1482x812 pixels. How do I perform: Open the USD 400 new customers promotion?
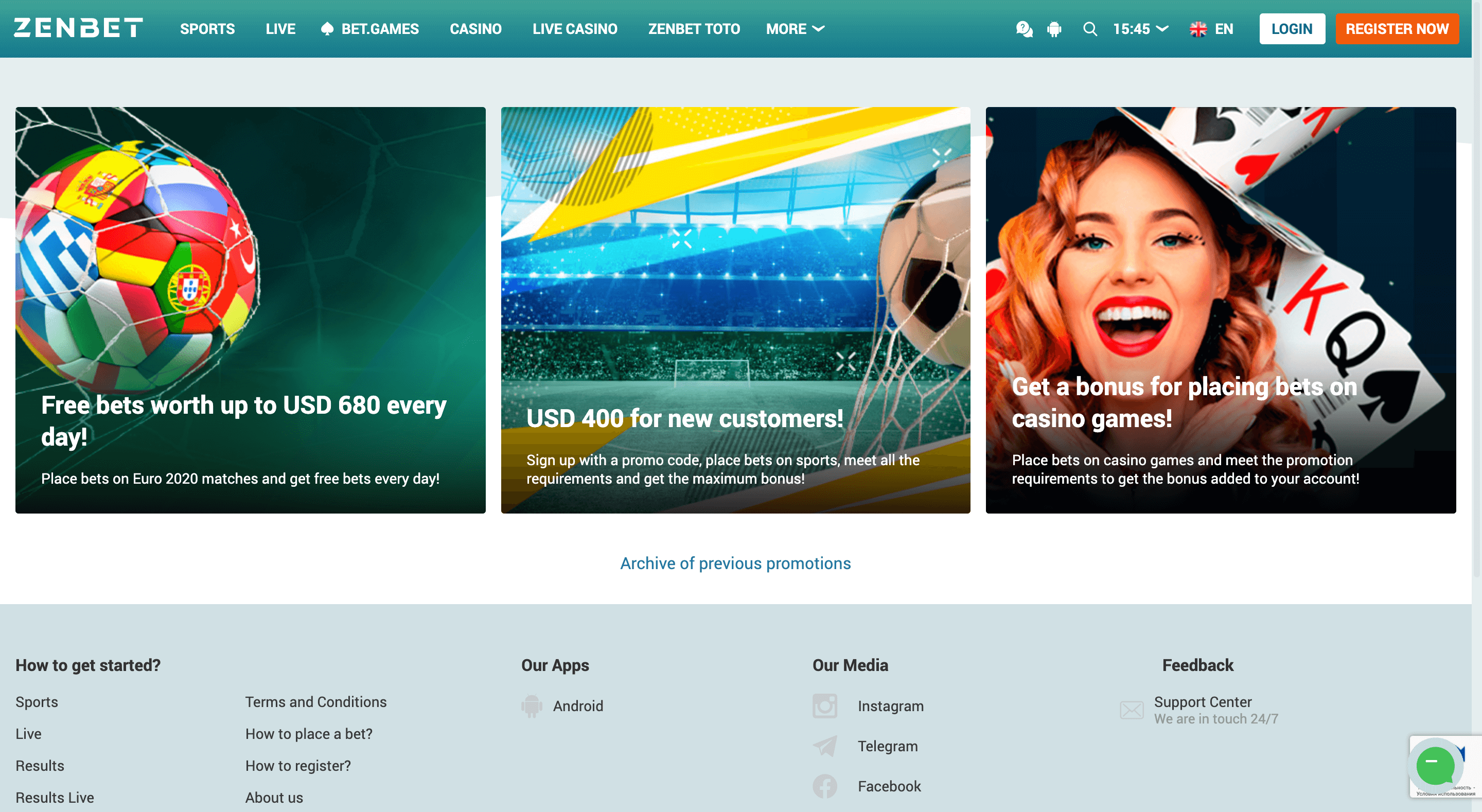(x=735, y=310)
